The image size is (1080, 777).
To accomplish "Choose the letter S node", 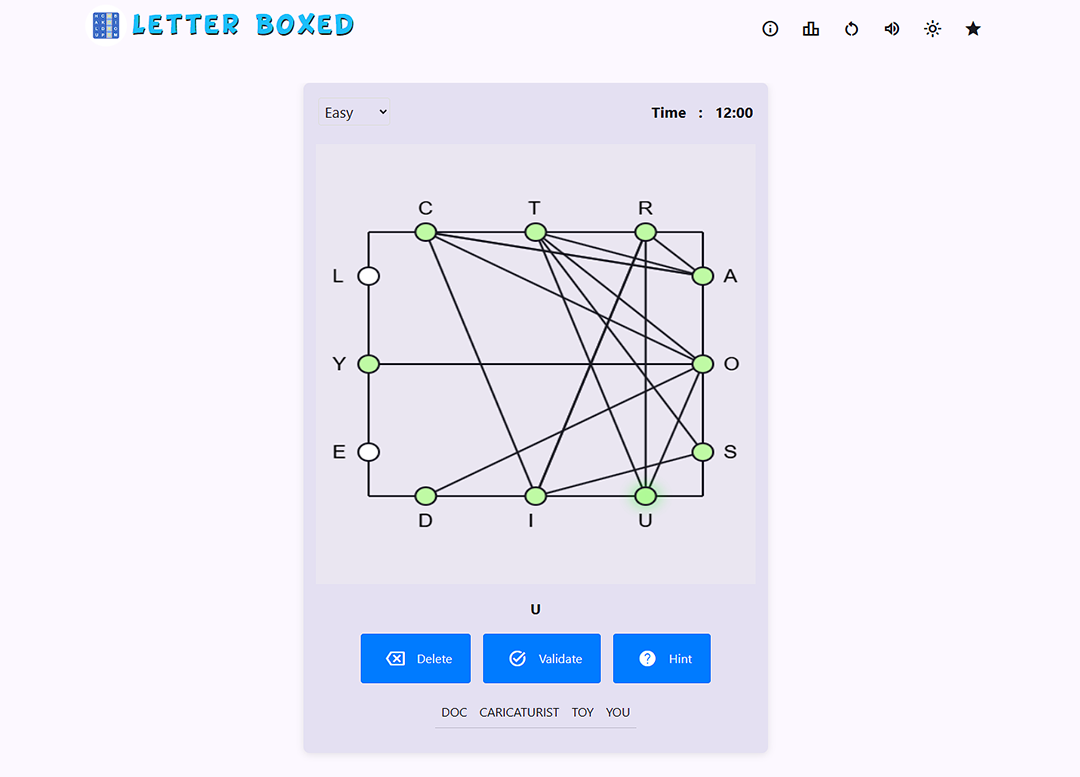I will tap(703, 452).
